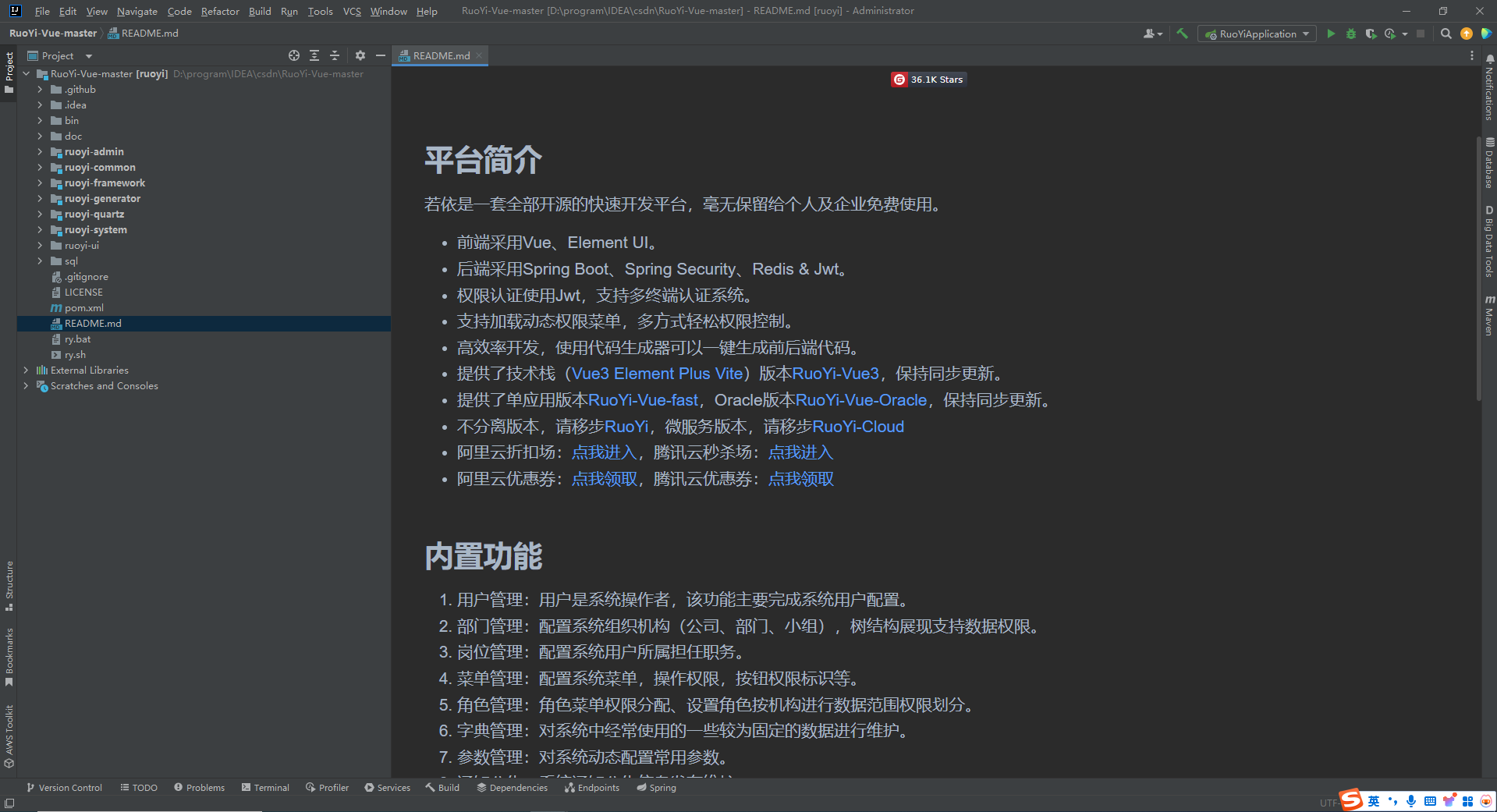Click the 36.1K Stars badge
Screen dimensions: 1497x812
[928, 80]
